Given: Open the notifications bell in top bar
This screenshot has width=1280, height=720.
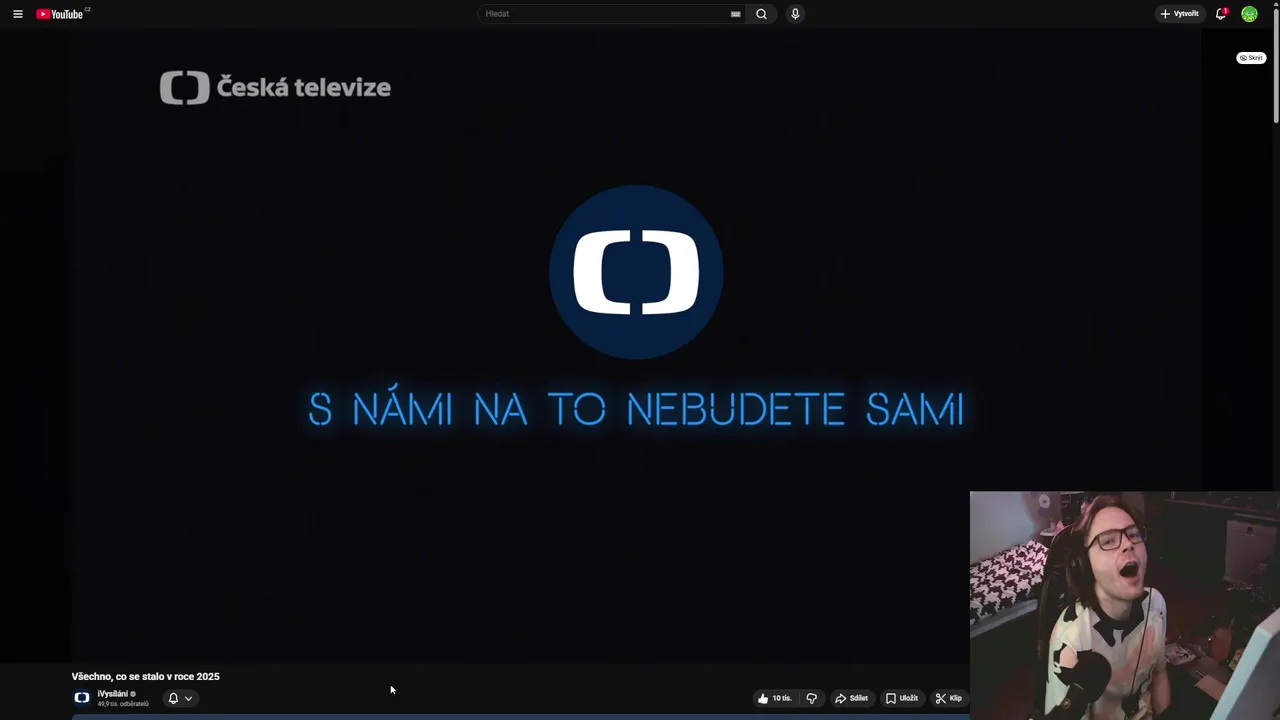Looking at the screenshot, I should tap(1221, 14).
